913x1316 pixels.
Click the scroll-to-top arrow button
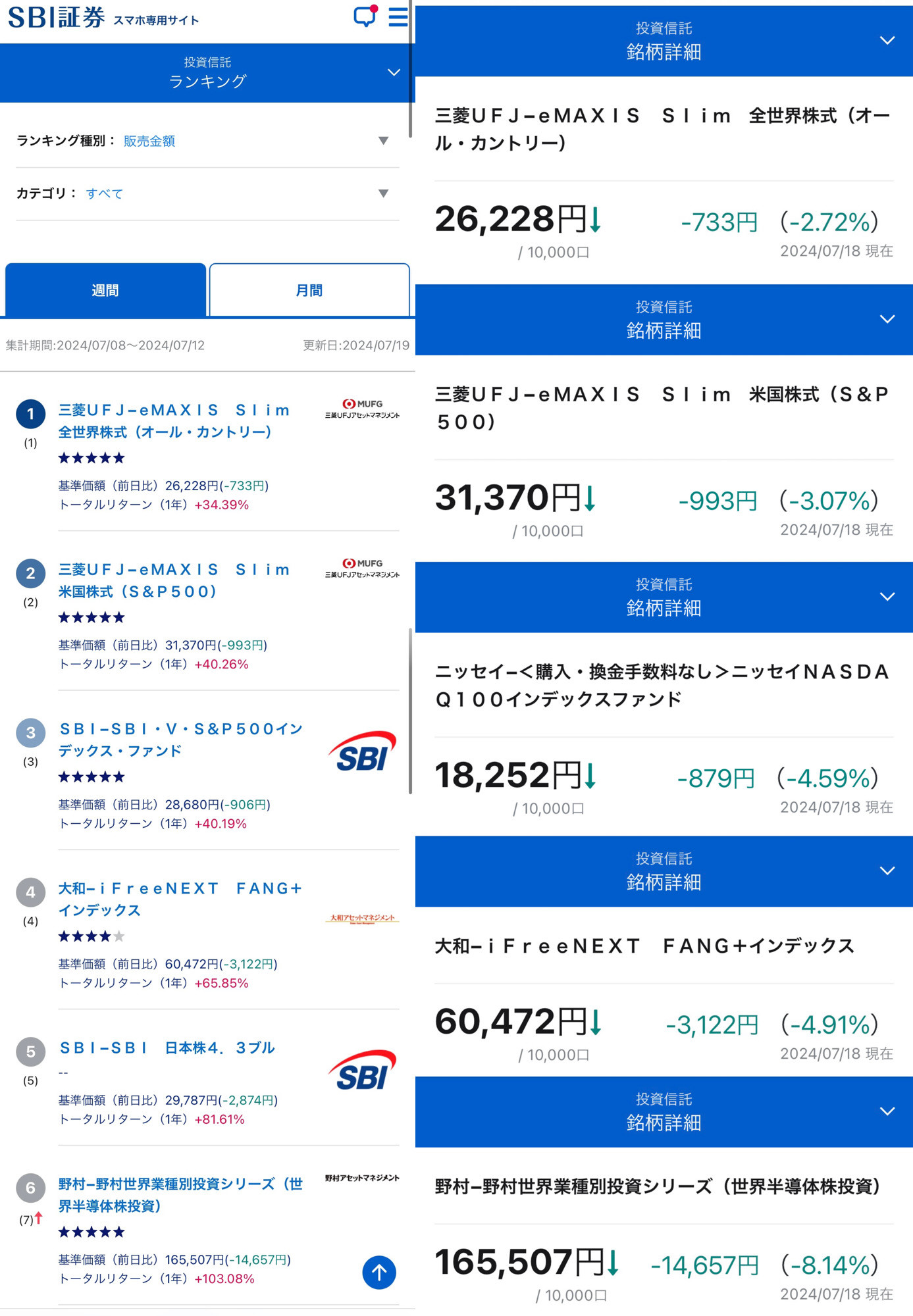(379, 1272)
